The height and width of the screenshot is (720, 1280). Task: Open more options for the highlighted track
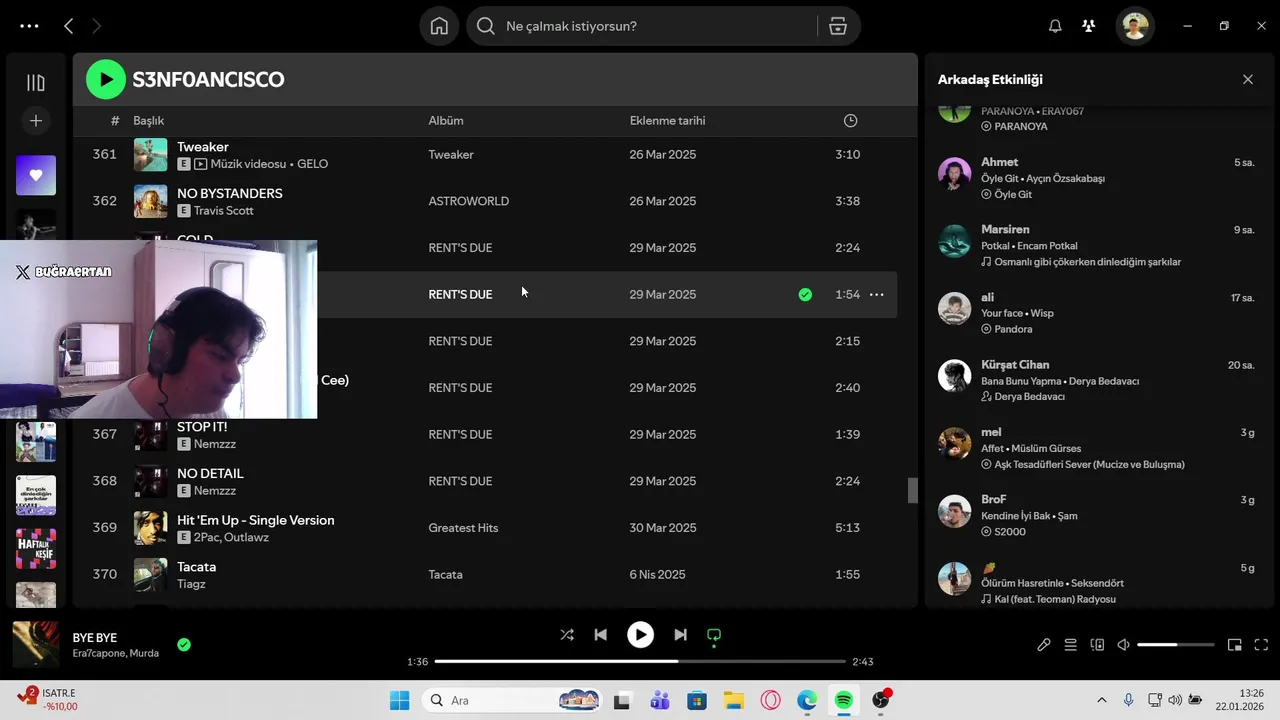[877, 295]
